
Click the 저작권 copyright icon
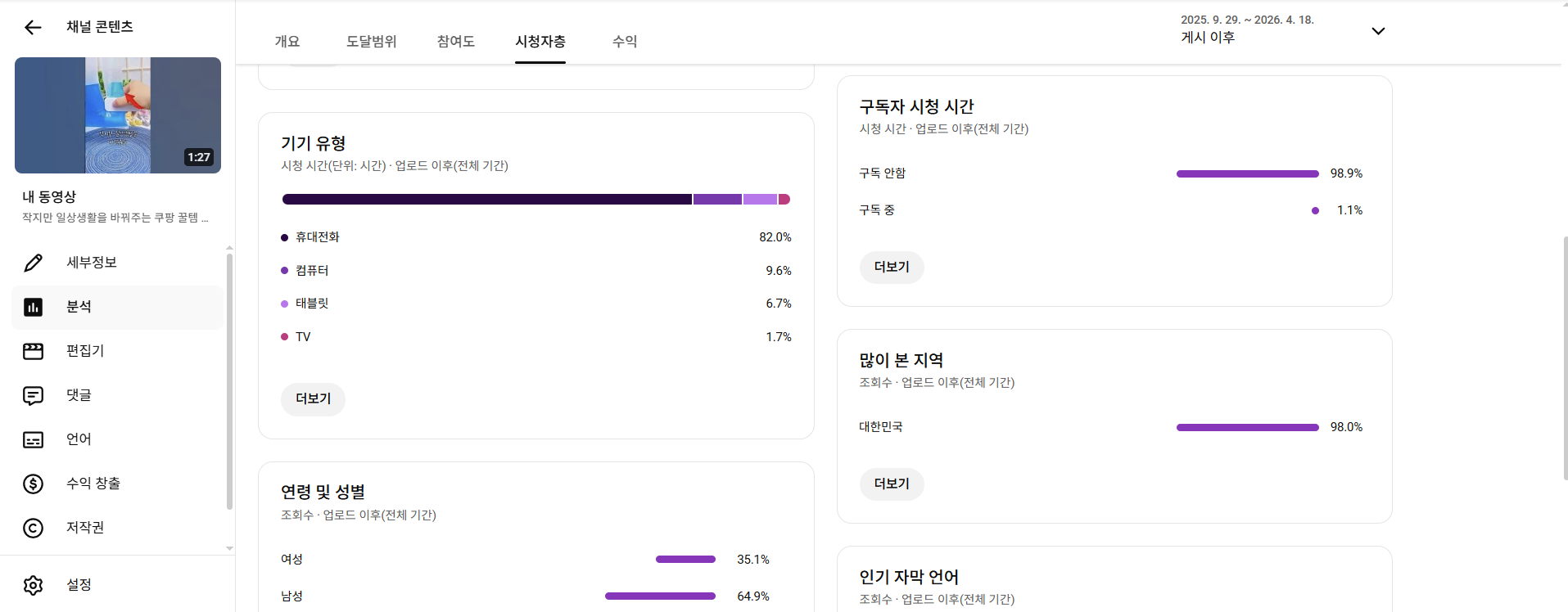[33, 528]
